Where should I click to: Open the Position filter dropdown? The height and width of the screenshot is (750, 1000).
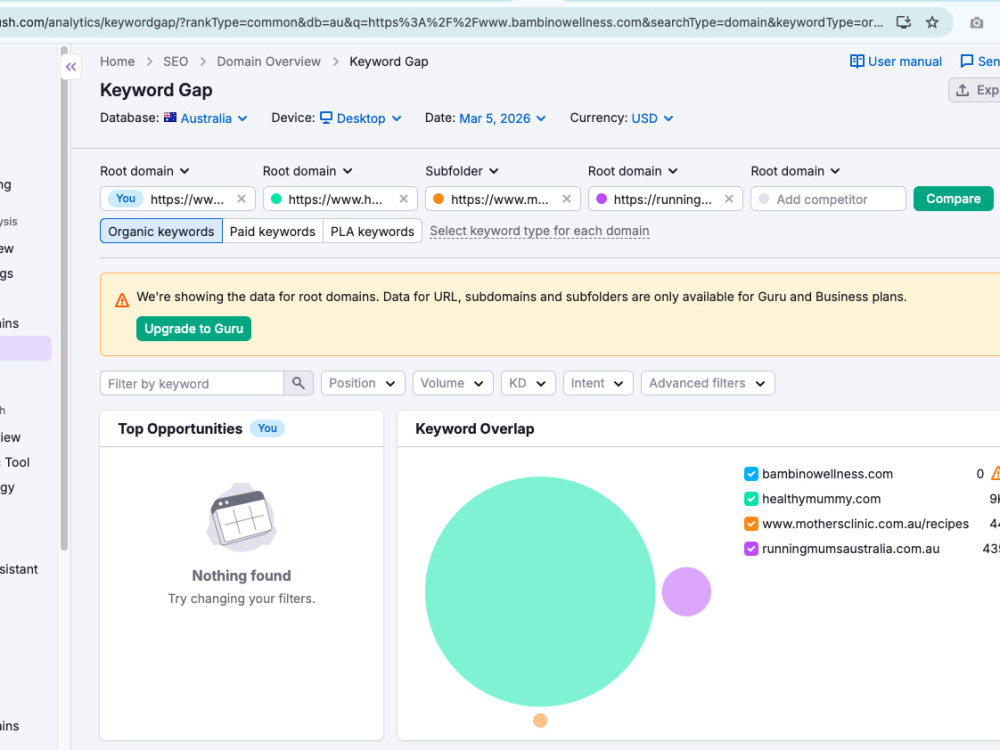click(x=362, y=383)
